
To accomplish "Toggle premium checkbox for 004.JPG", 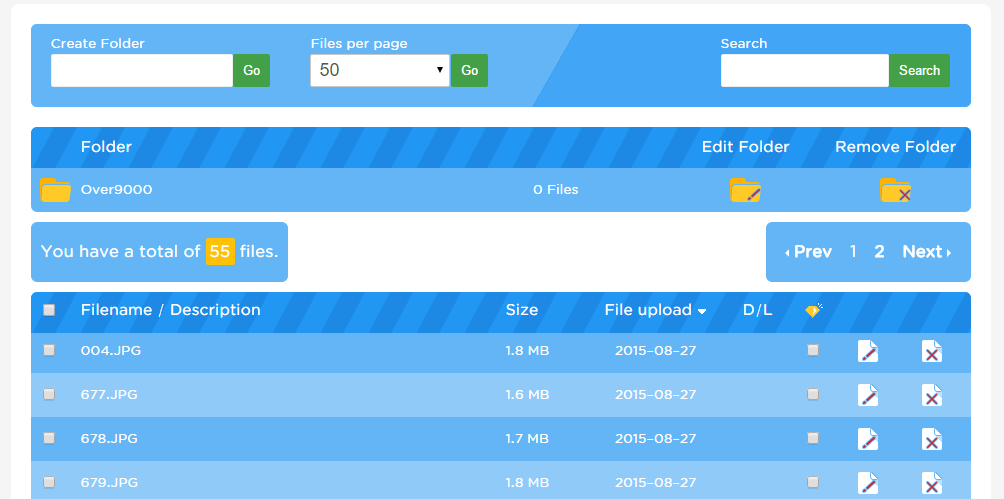I will [813, 350].
